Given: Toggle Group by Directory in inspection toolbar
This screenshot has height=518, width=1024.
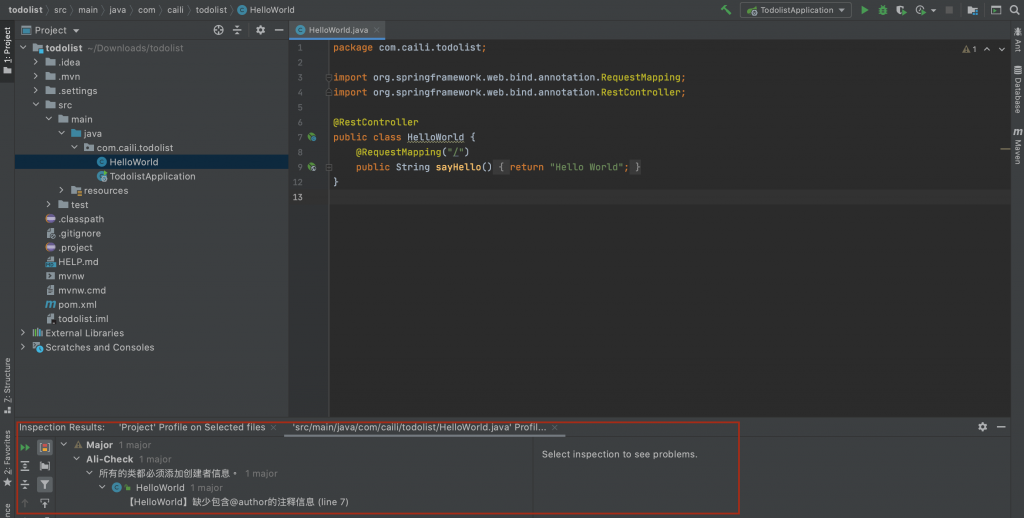Looking at the screenshot, I should click(x=44, y=466).
